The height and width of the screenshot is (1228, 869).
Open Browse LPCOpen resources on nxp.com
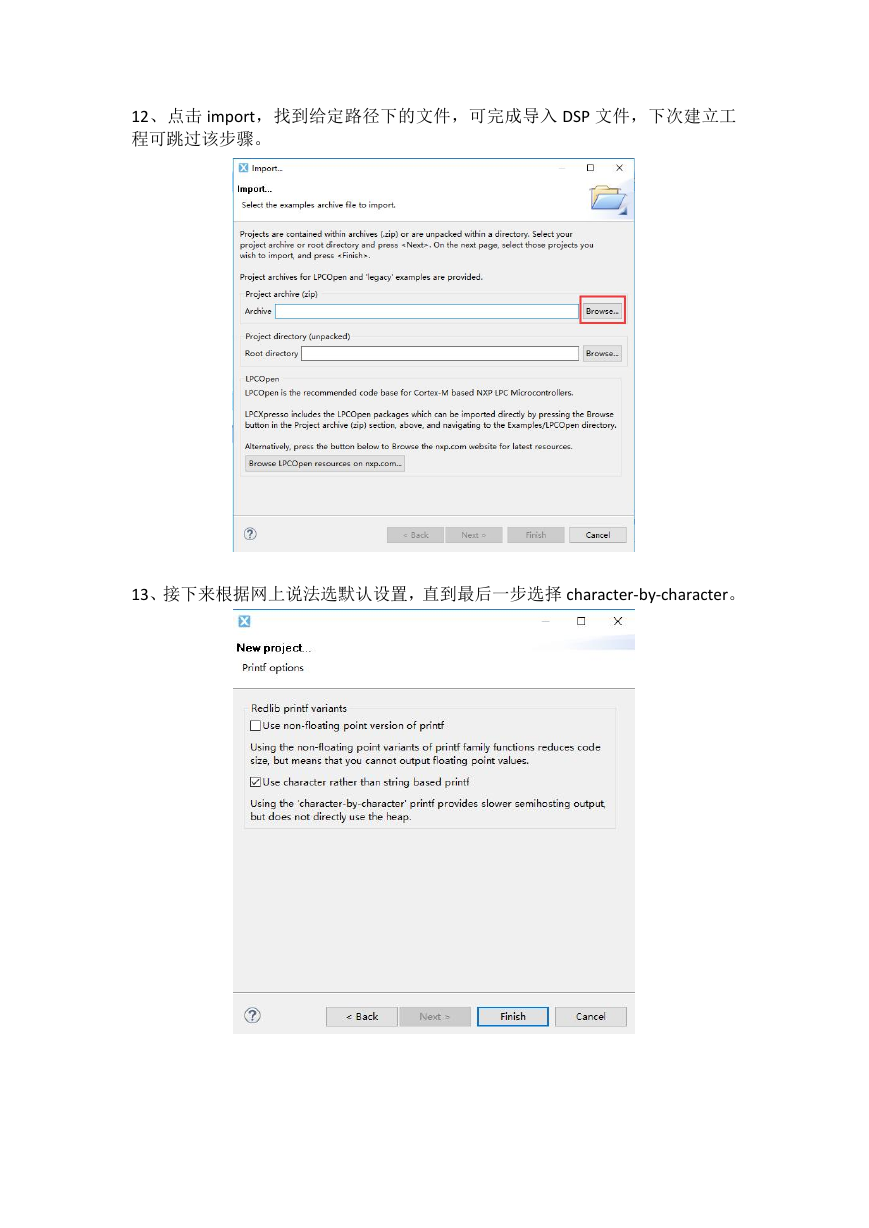click(325, 463)
